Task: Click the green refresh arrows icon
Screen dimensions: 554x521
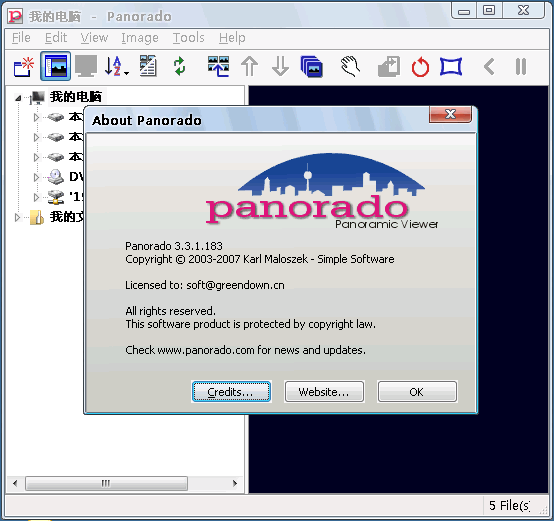Action: [179, 66]
